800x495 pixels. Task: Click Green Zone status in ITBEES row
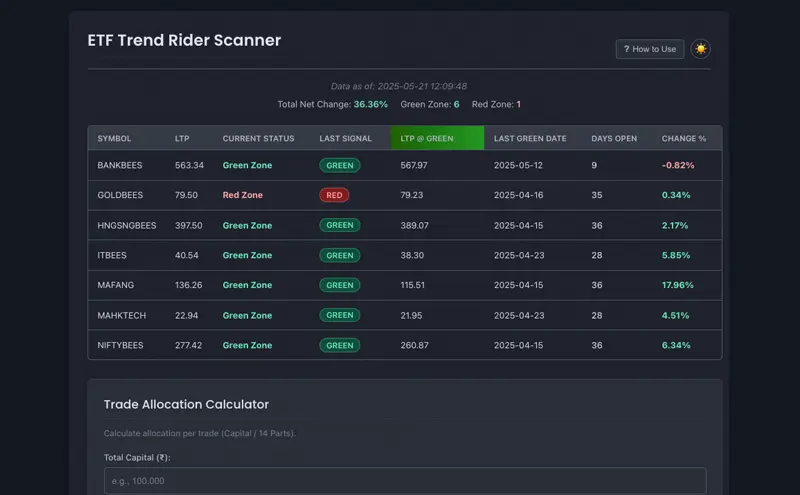click(x=247, y=255)
